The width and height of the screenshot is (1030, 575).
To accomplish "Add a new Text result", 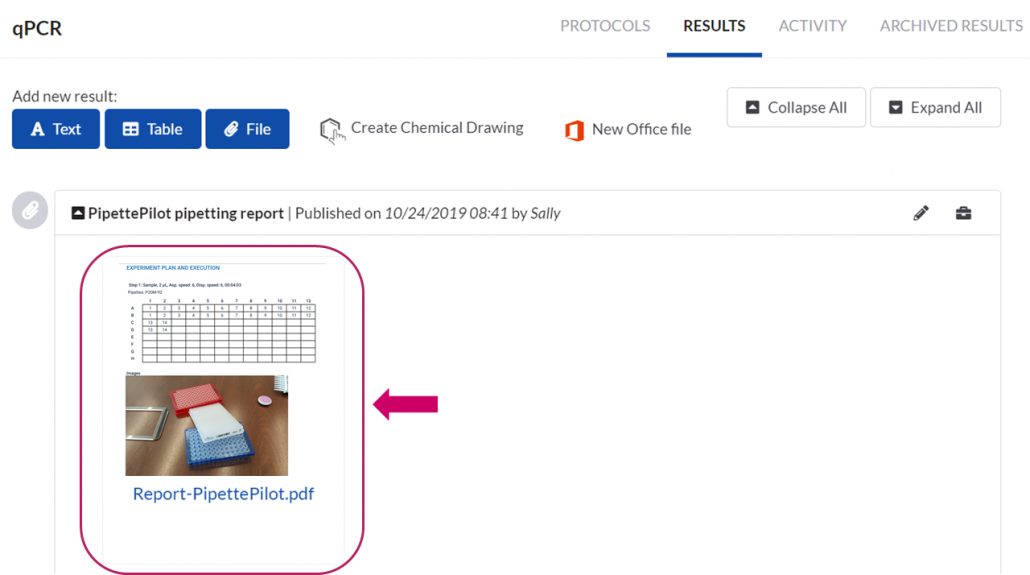I will click(x=56, y=129).
